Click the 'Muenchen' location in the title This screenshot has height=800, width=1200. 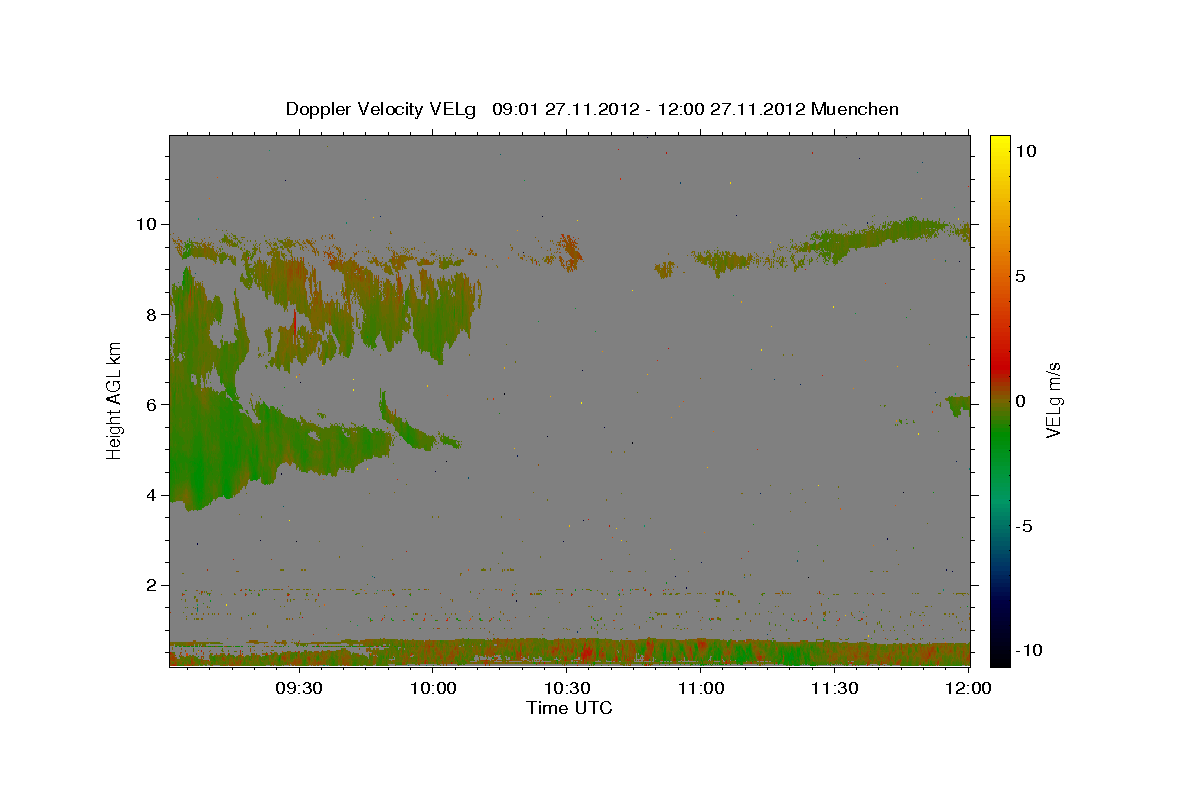[855, 109]
